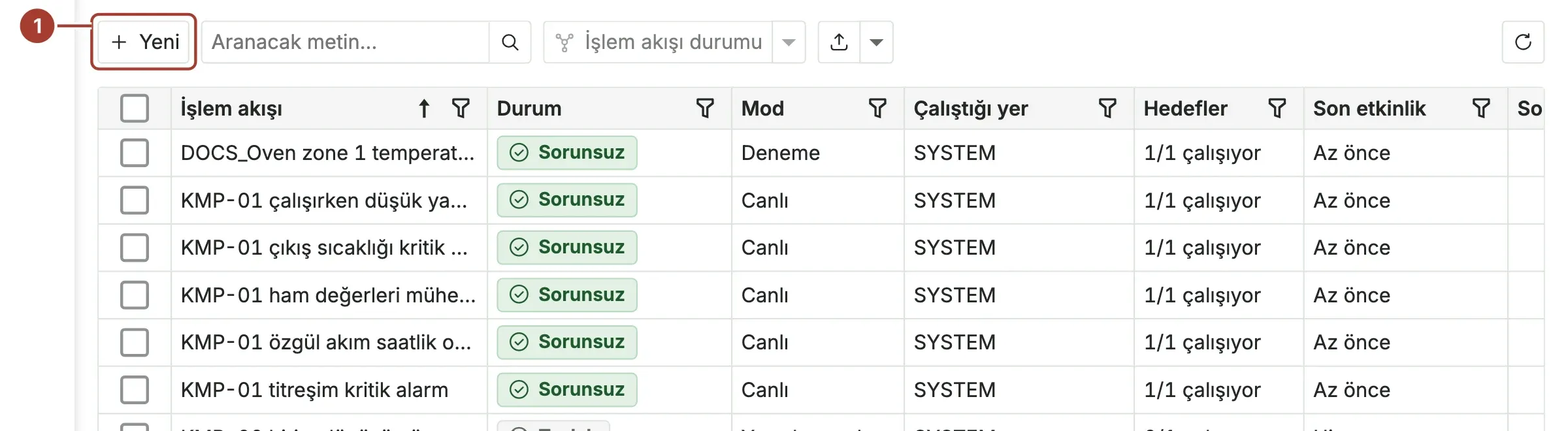The image size is (1568, 431).
Task: Open KMP-01 özgül akım saatlik workflow
Action: (x=326, y=342)
